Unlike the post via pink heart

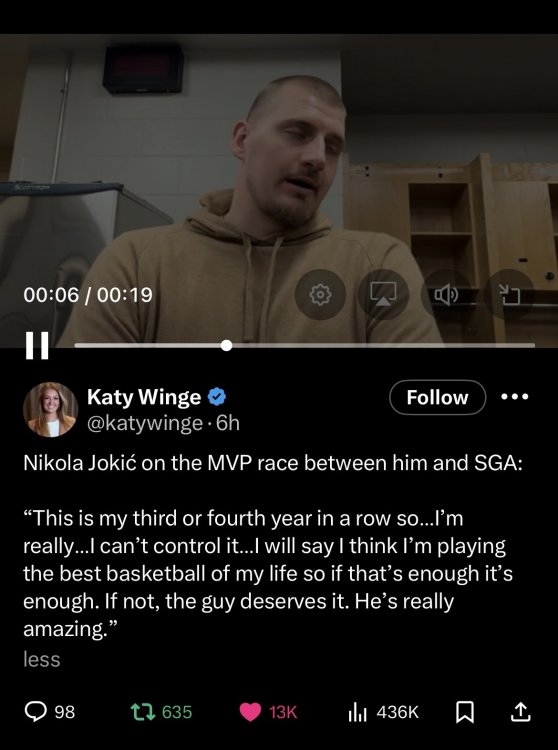tap(250, 712)
